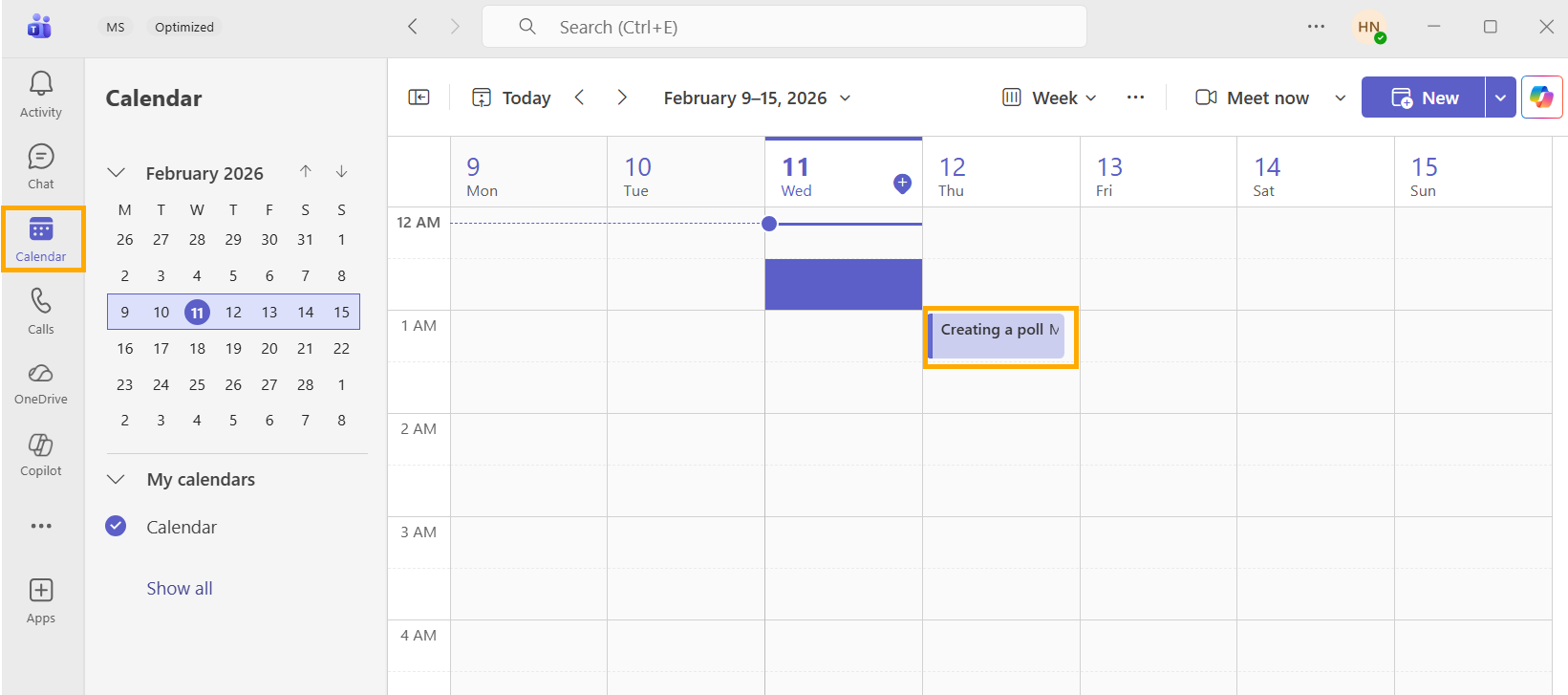Select date 25 in mini calendar

tap(197, 384)
